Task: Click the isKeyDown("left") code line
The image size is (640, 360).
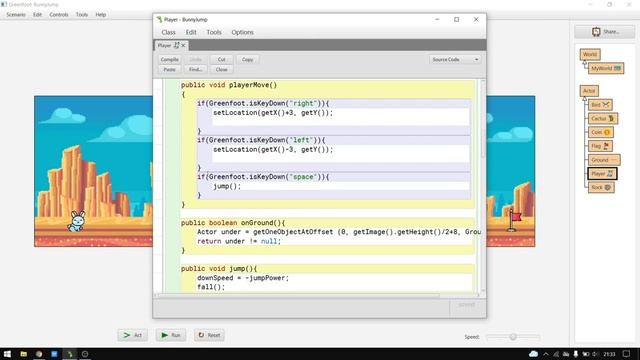Action: [261, 140]
